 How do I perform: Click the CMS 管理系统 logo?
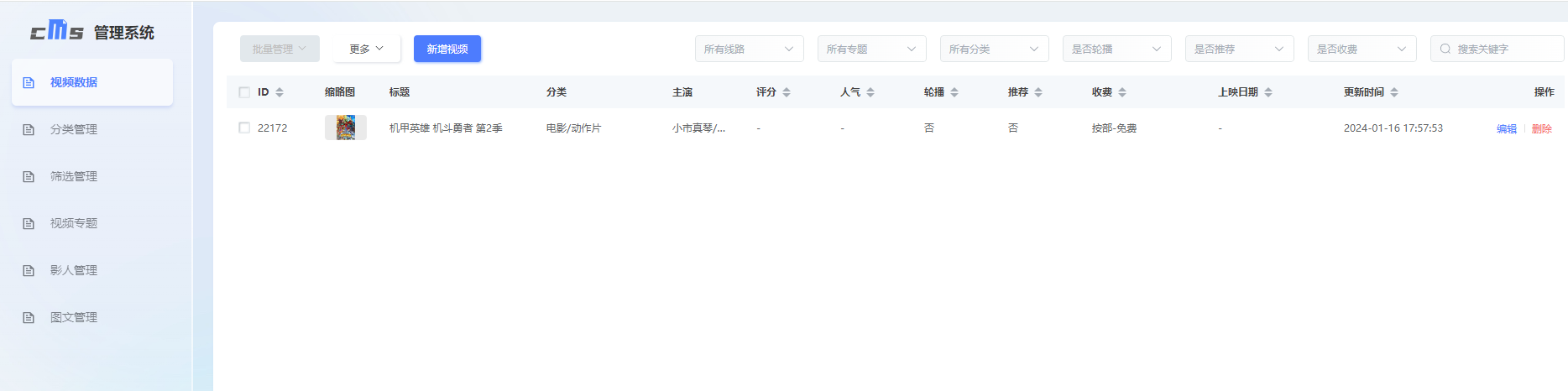[92, 32]
